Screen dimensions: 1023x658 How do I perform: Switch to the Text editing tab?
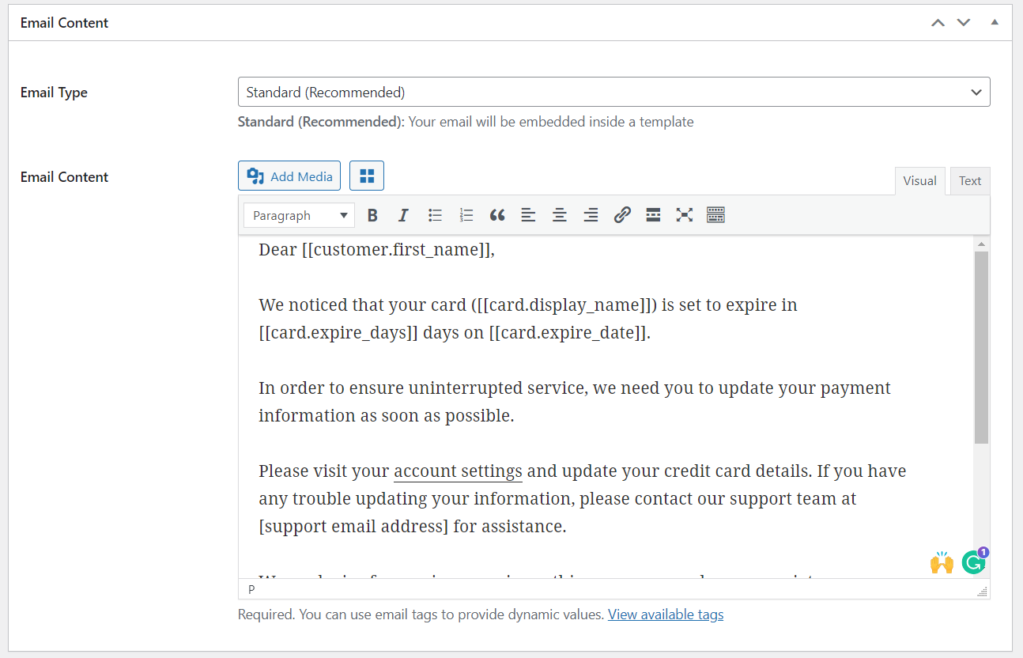coord(969,180)
